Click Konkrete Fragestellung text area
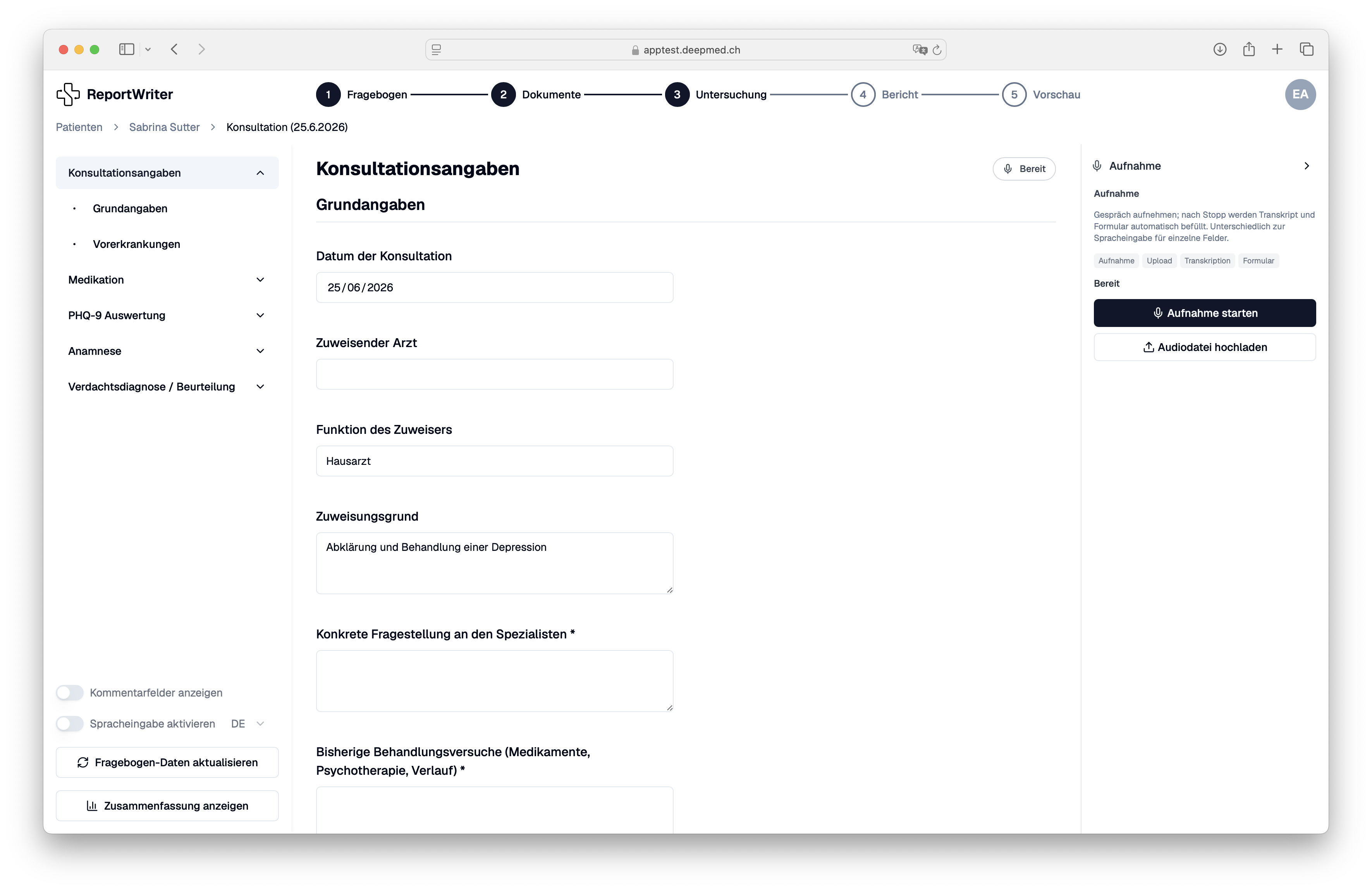The height and width of the screenshot is (891, 1372). (494, 681)
